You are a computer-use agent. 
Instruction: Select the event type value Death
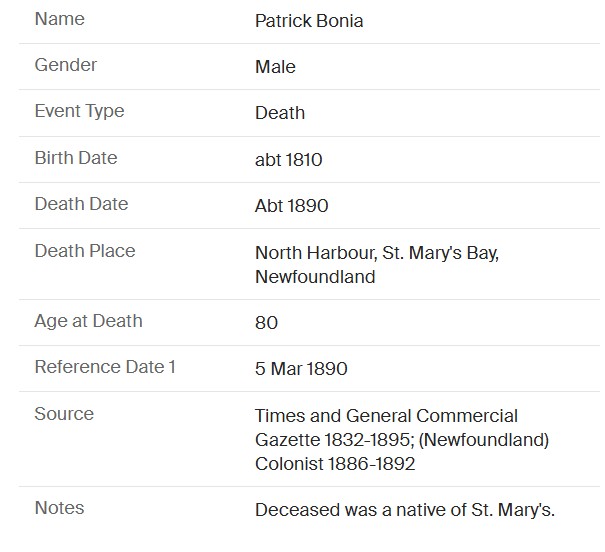tap(280, 113)
